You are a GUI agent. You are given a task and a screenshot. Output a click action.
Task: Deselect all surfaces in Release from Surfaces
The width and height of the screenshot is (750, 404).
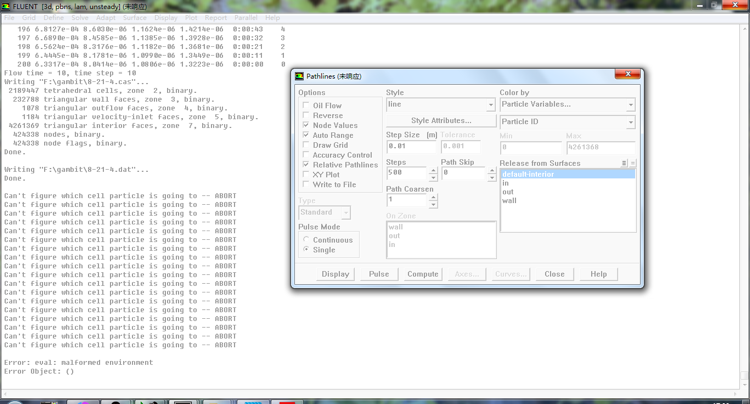[632, 163]
